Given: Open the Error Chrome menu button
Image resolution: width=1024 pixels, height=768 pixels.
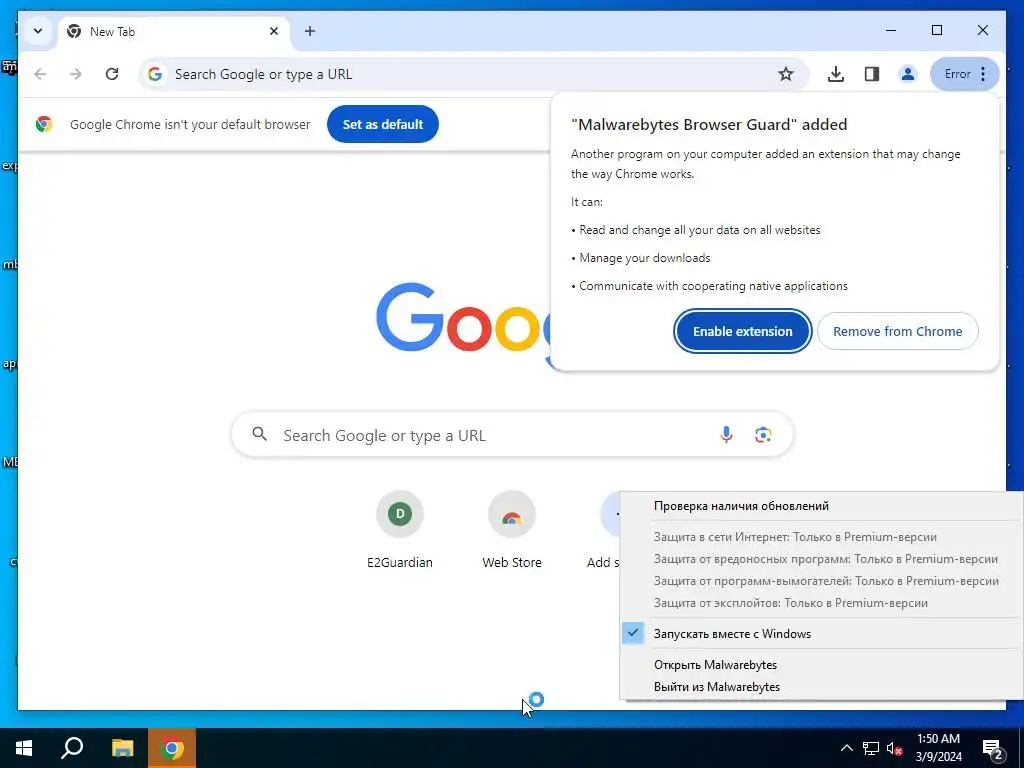Looking at the screenshot, I should pyautogui.click(x=965, y=74).
